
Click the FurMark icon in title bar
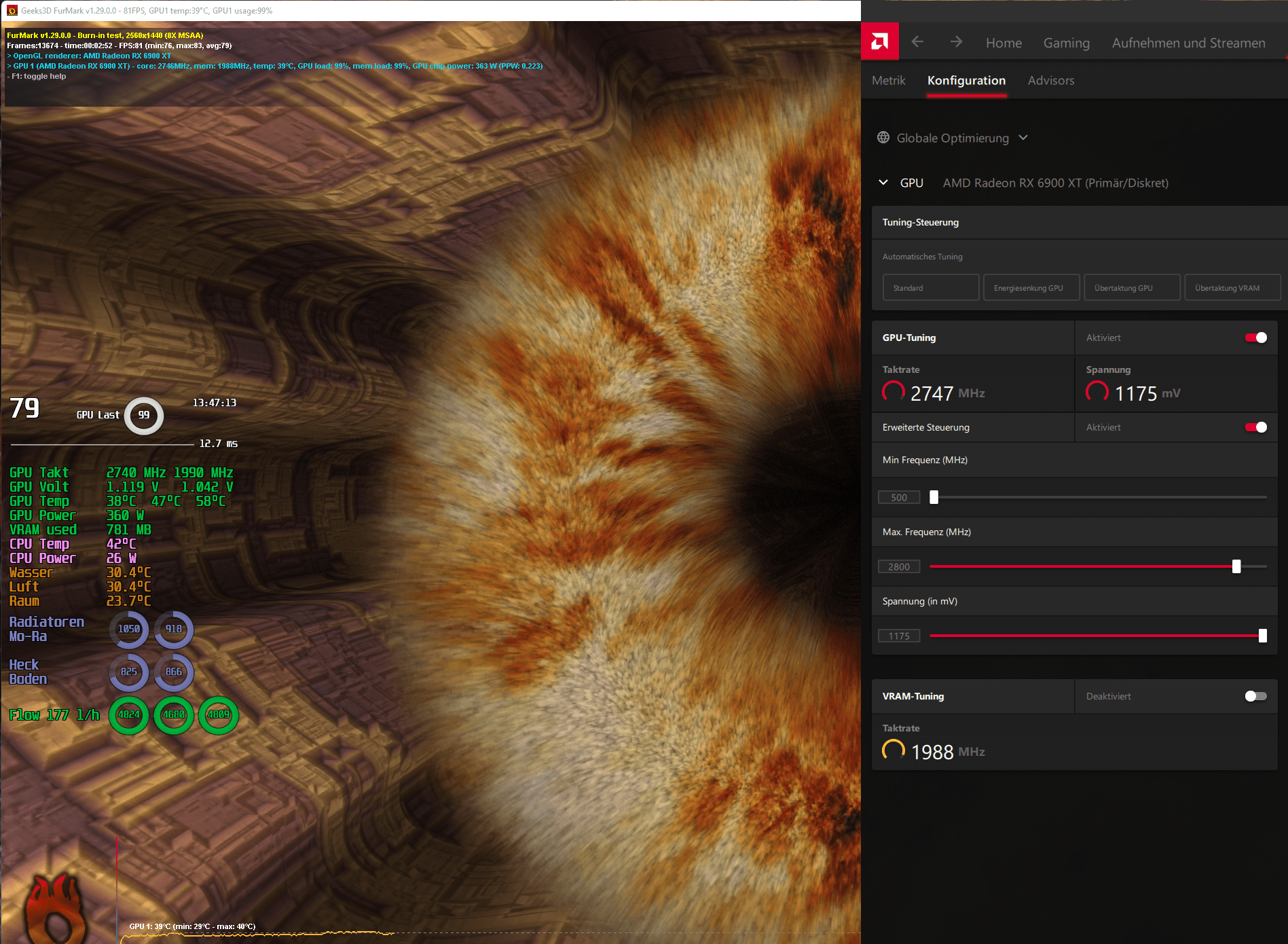click(12, 10)
